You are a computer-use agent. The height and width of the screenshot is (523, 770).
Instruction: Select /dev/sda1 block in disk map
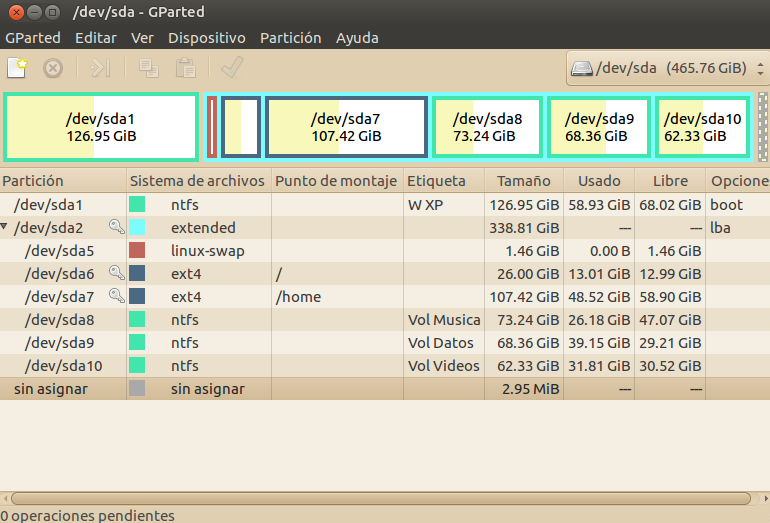pyautogui.click(x=101, y=127)
